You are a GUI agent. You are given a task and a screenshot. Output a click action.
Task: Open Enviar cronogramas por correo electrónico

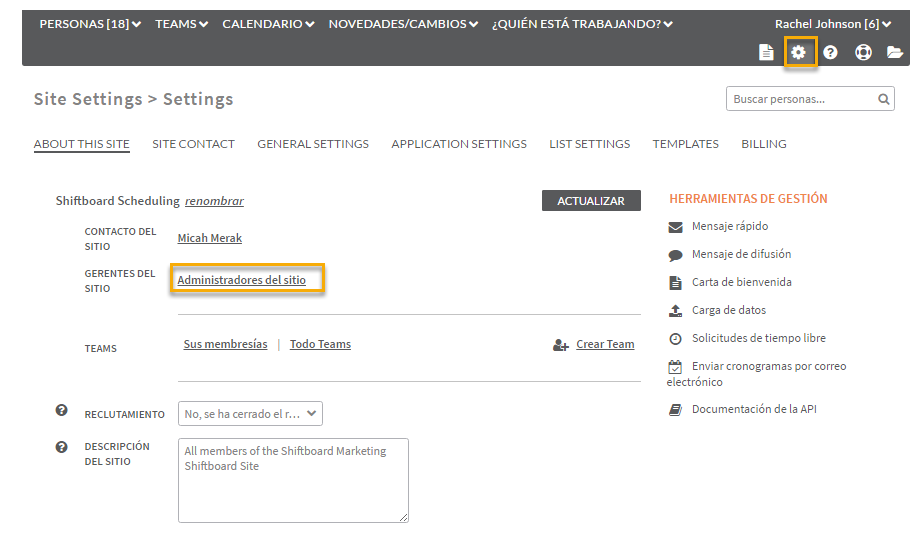point(757,374)
